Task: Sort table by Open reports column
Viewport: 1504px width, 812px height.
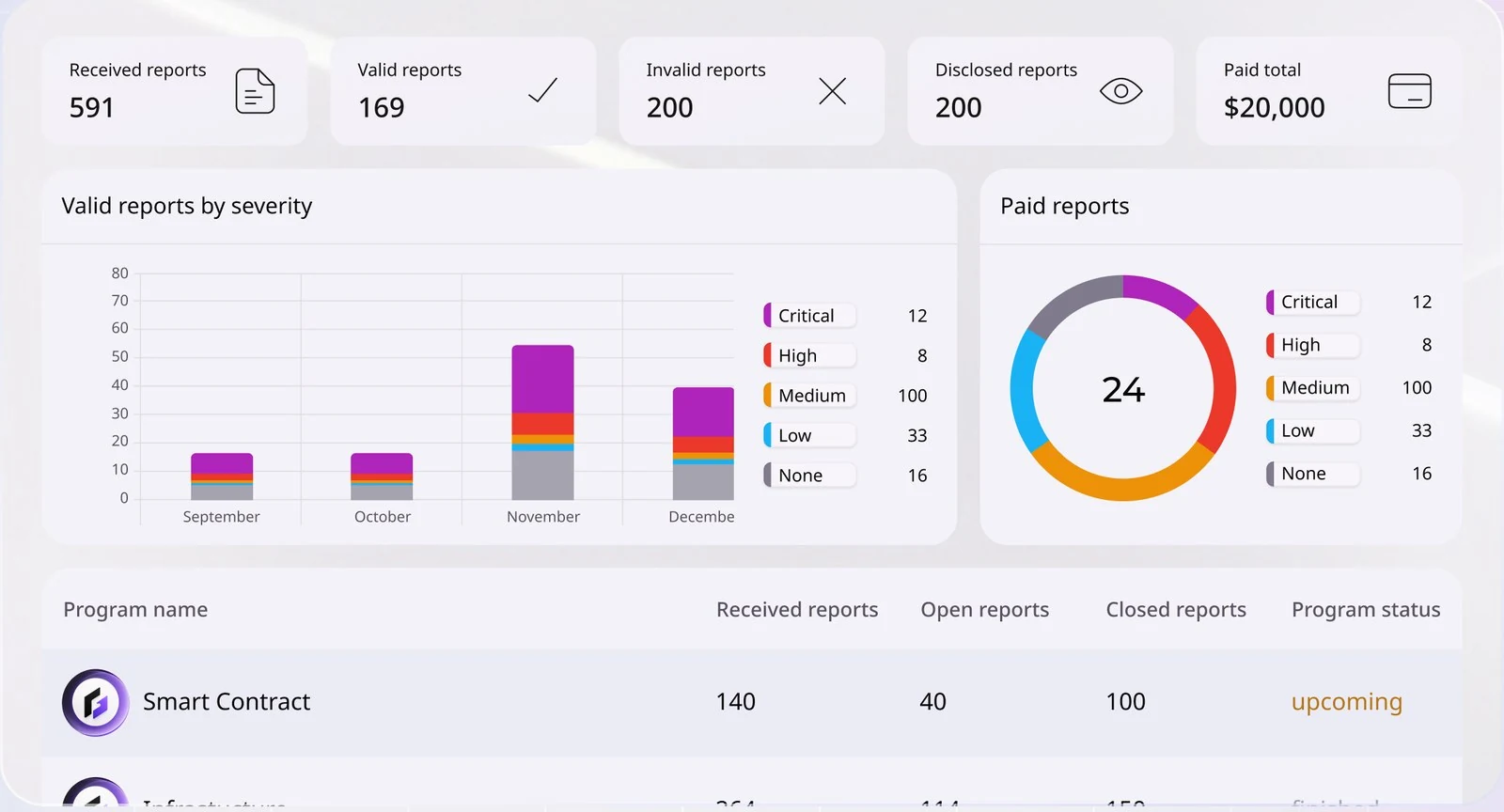Action: click(x=984, y=610)
